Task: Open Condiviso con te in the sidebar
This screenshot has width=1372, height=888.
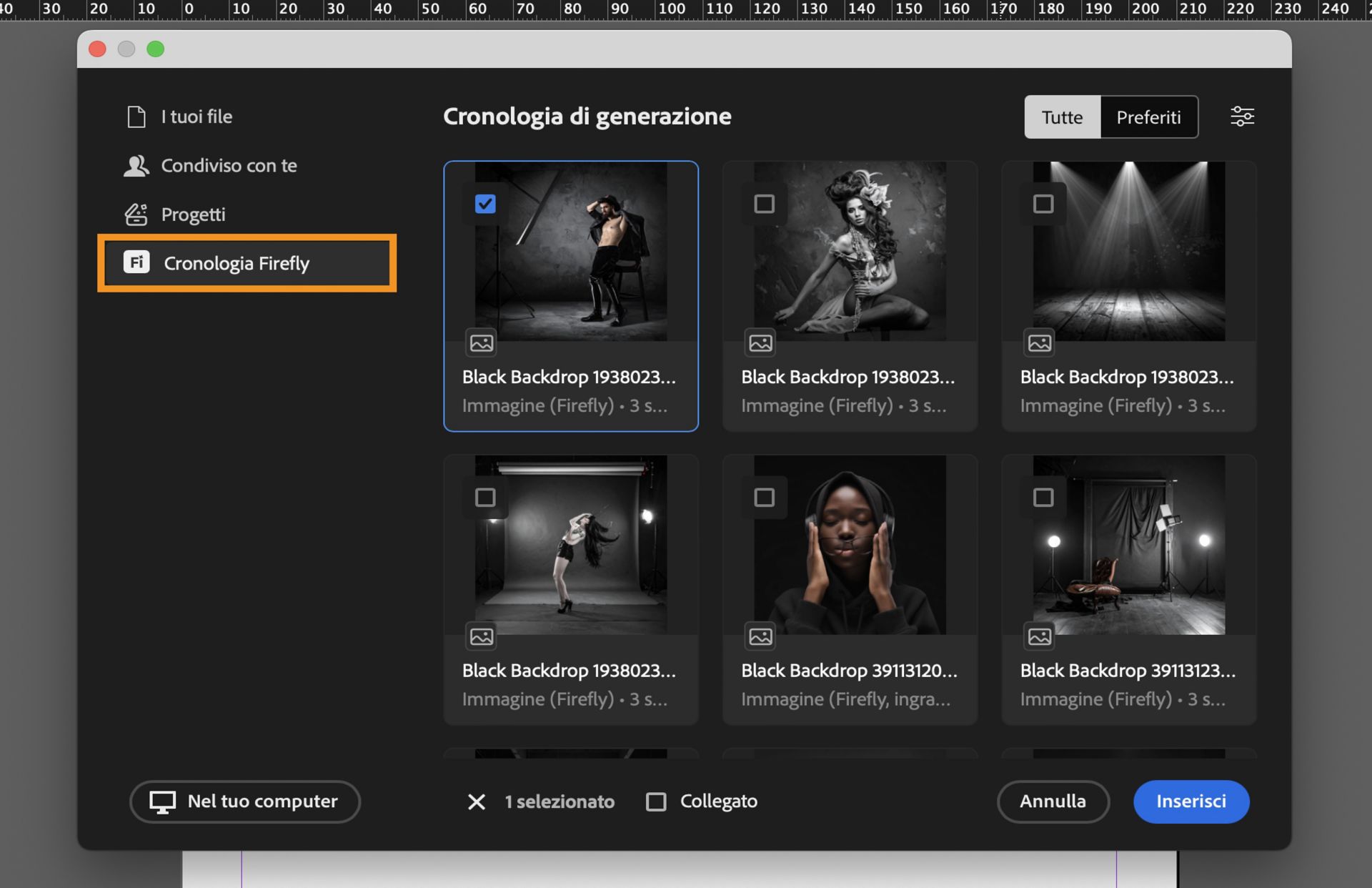Action: coord(229,165)
